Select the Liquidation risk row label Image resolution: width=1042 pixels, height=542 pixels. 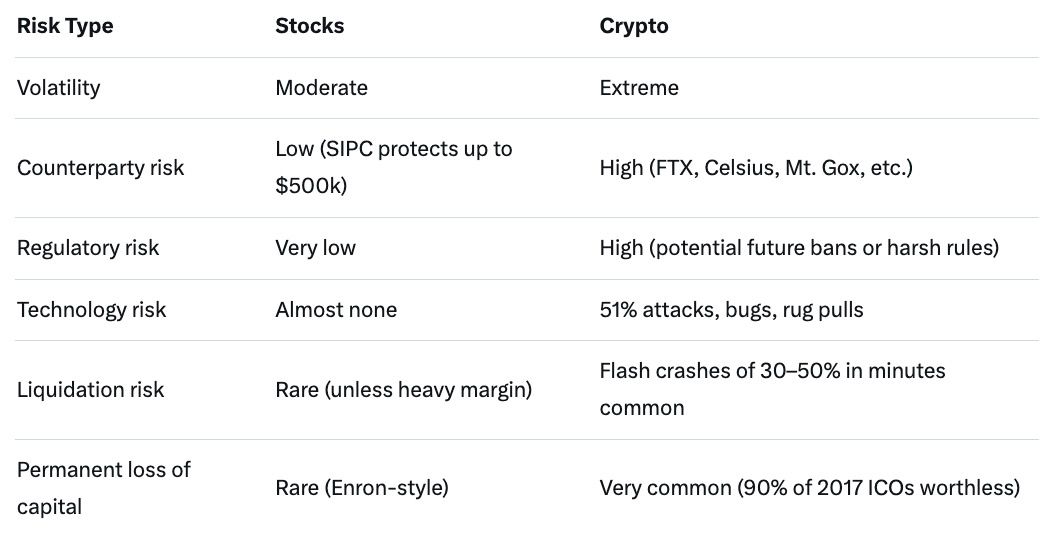90,390
